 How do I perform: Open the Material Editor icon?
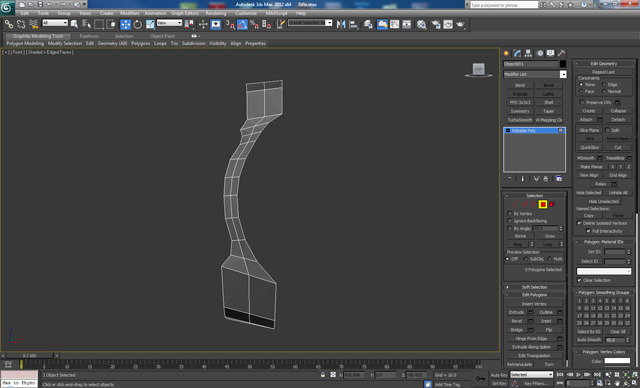tap(422, 24)
